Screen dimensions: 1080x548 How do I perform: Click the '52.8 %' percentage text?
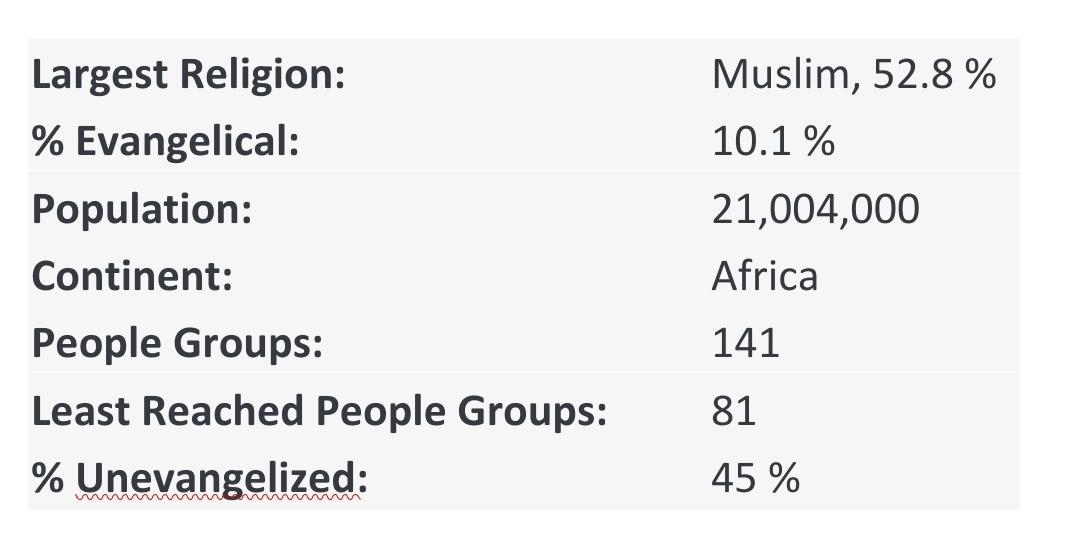(x=934, y=74)
